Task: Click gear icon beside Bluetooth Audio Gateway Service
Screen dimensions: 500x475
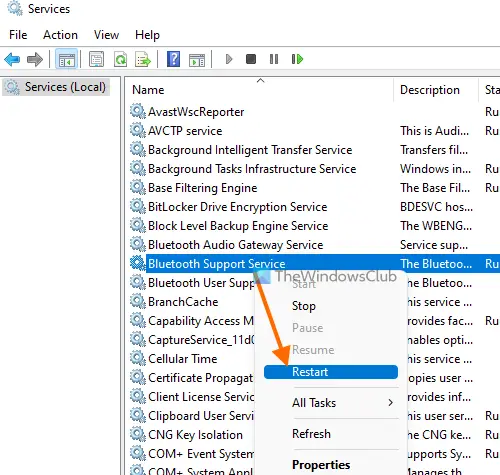Action: pyautogui.click(x=138, y=244)
